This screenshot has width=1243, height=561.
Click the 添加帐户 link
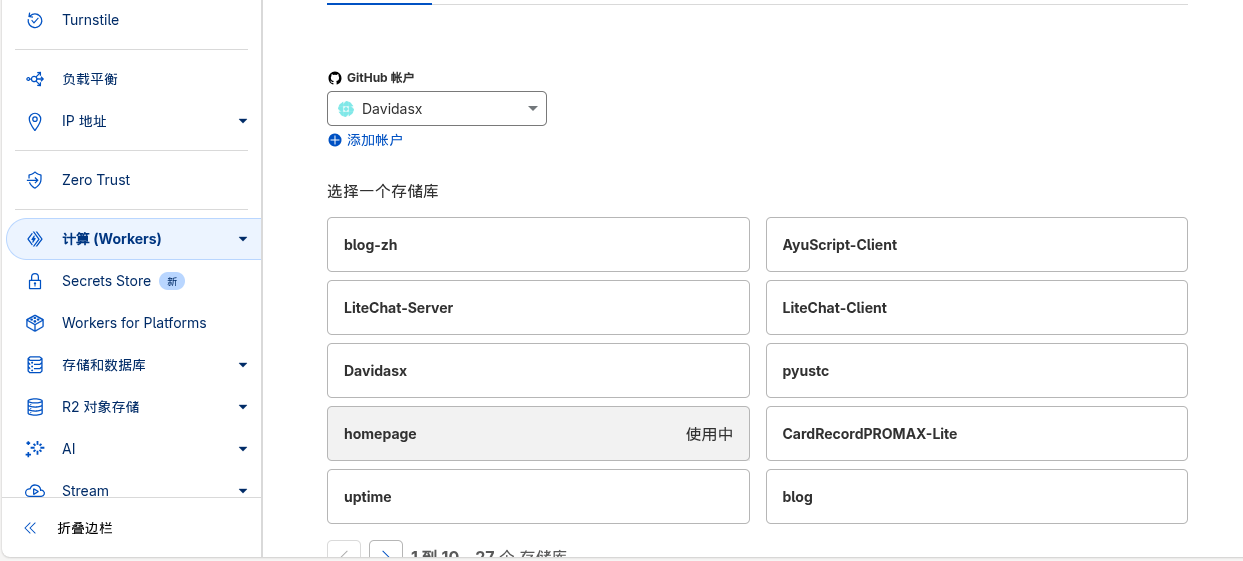point(375,140)
